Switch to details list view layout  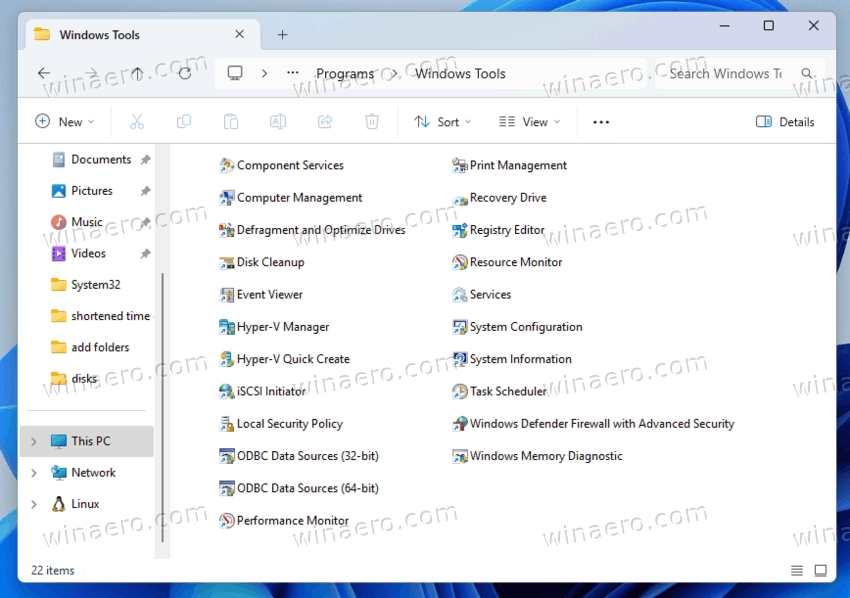(797, 570)
